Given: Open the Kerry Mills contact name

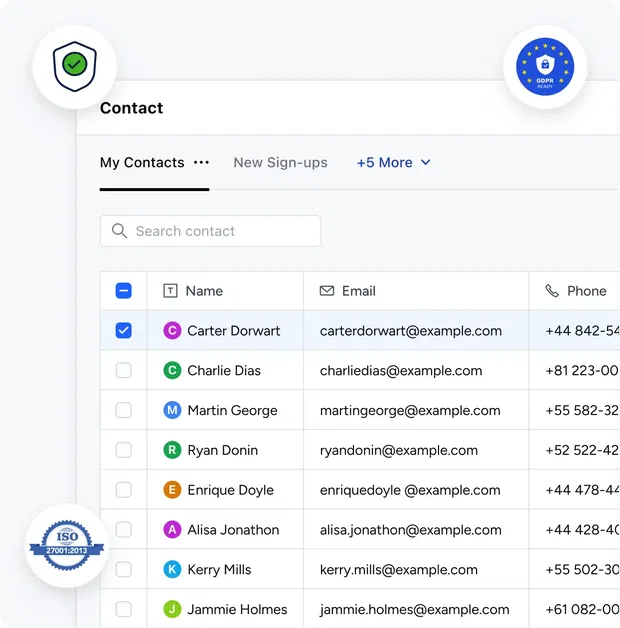Looking at the screenshot, I should 219,570.
